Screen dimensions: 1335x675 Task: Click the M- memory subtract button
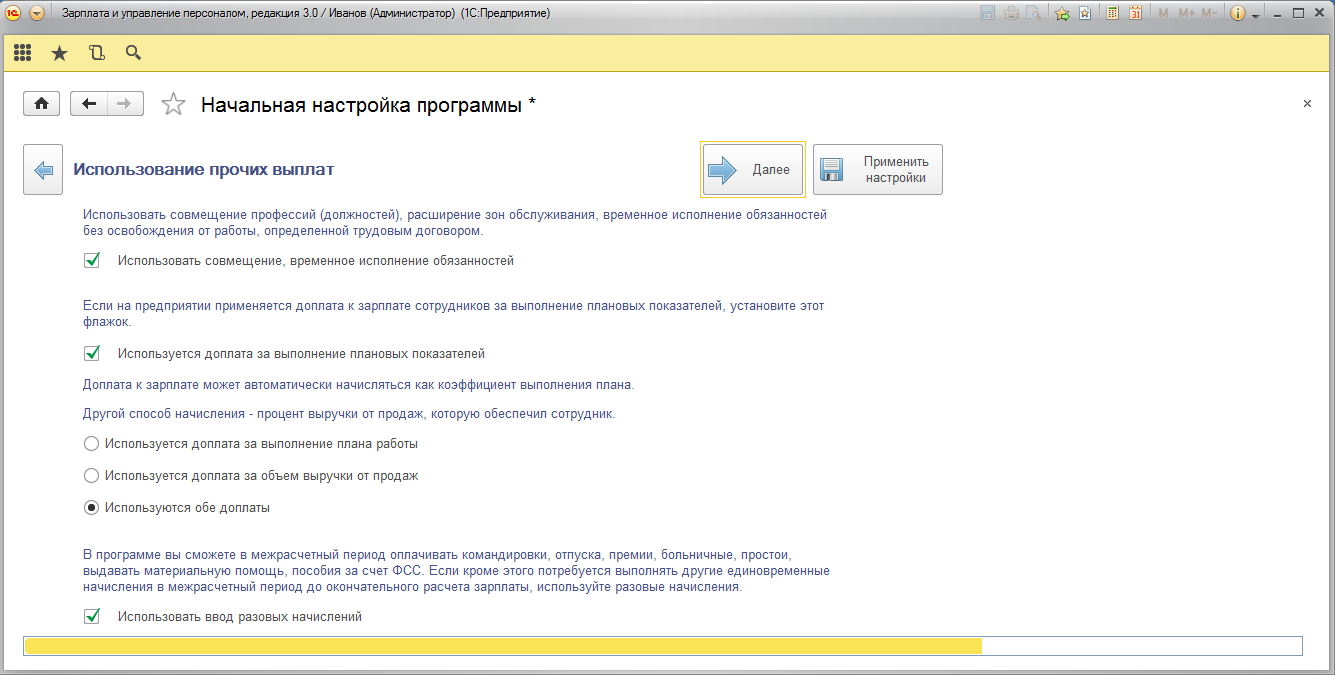(1209, 13)
